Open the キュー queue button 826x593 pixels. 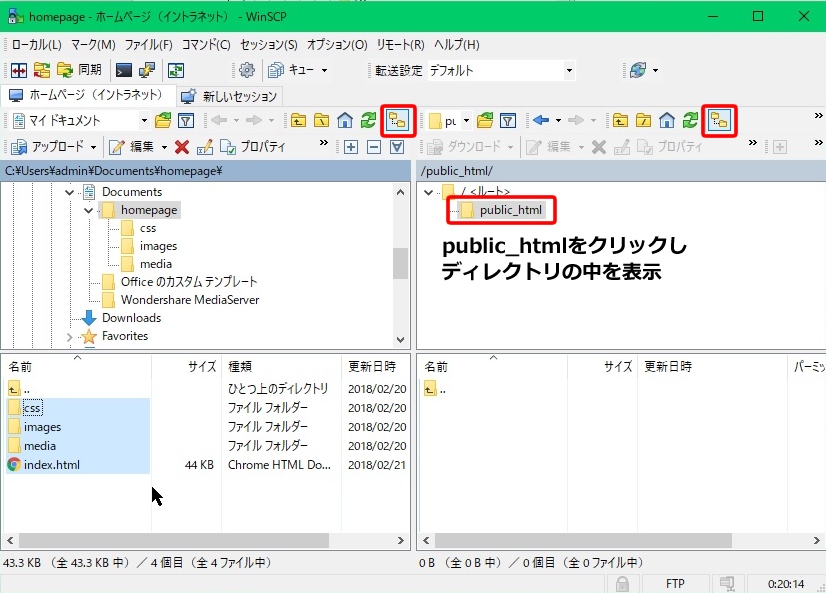[x=291, y=70]
